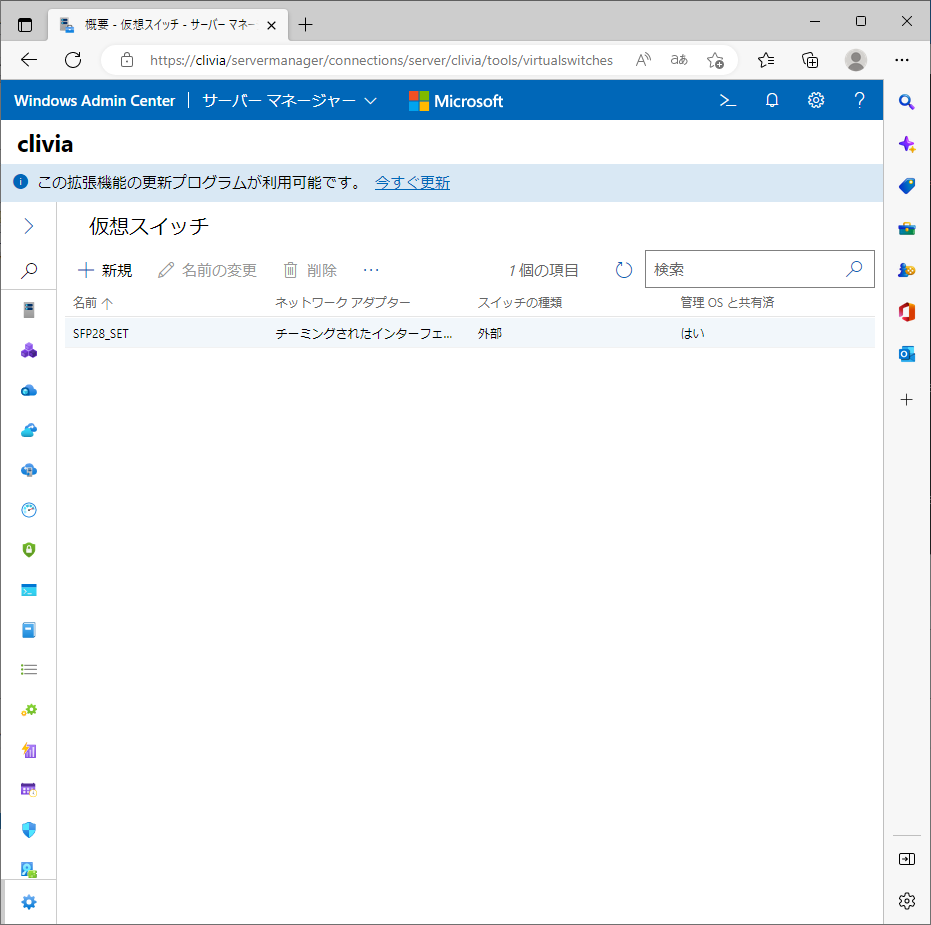Image resolution: width=931 pixels, height=925 pixels.
Task: Open the more actions ellipsis in the command bar
Action: (x=371, y=270)
